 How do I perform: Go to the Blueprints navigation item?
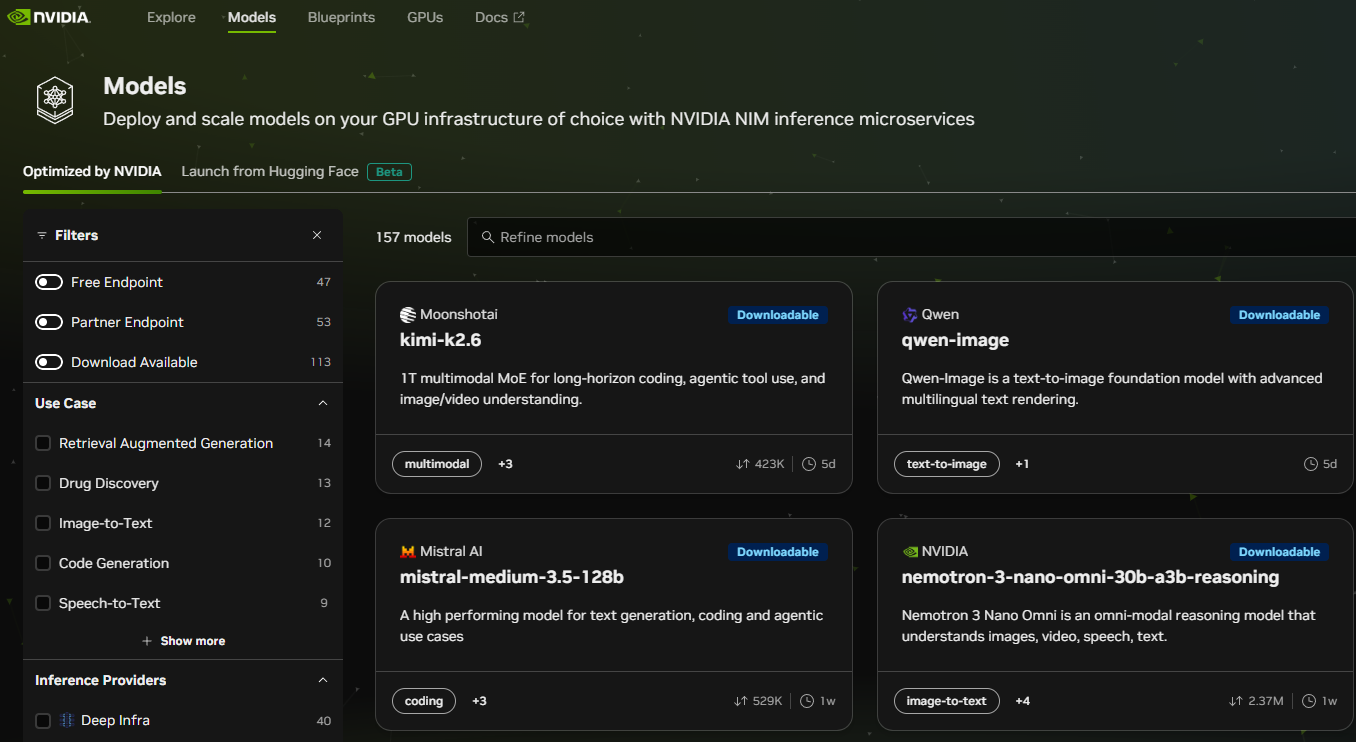pyautogui.click(x=342, y=17)
